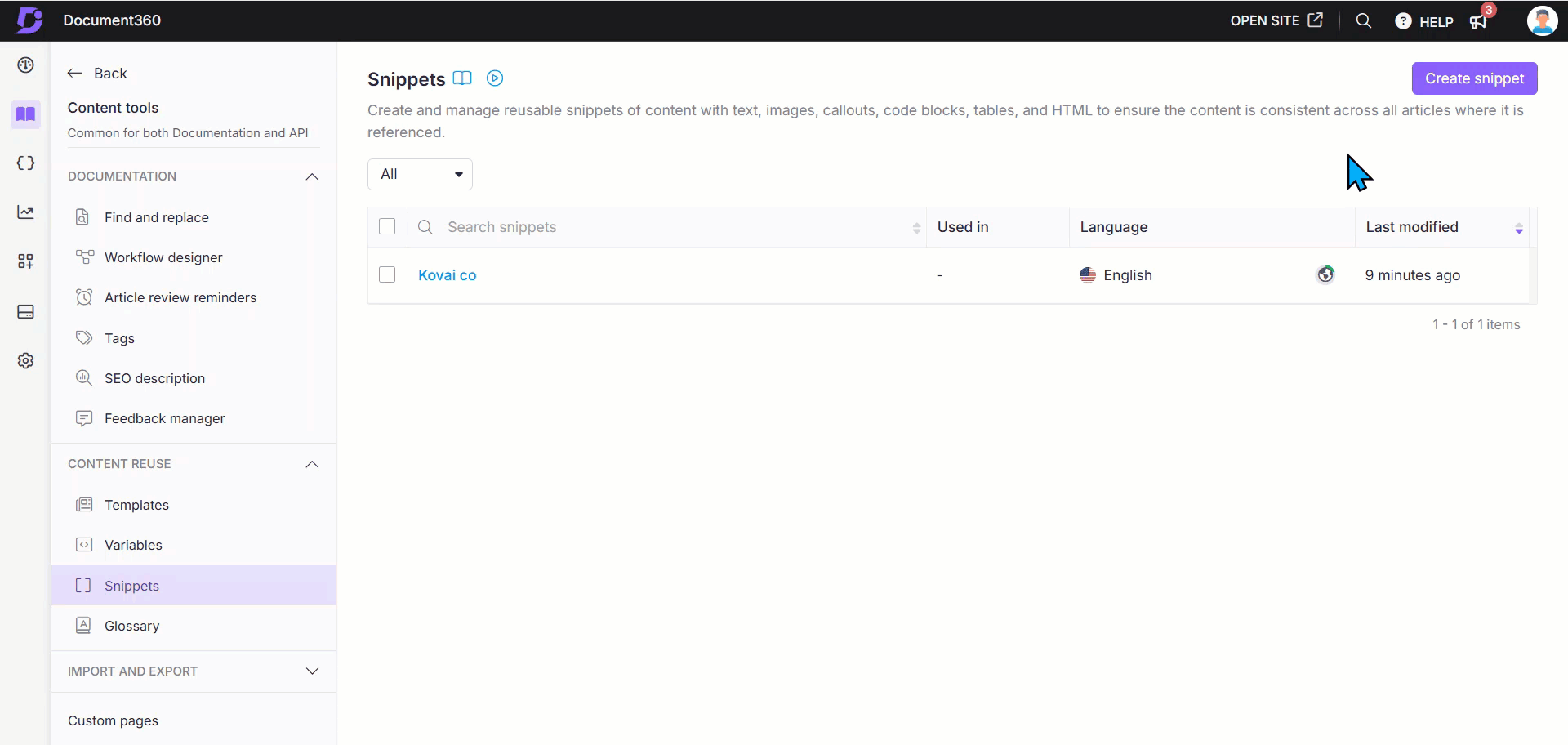
Task: Click the open site external link icon
Action: tap(1316, 20)
